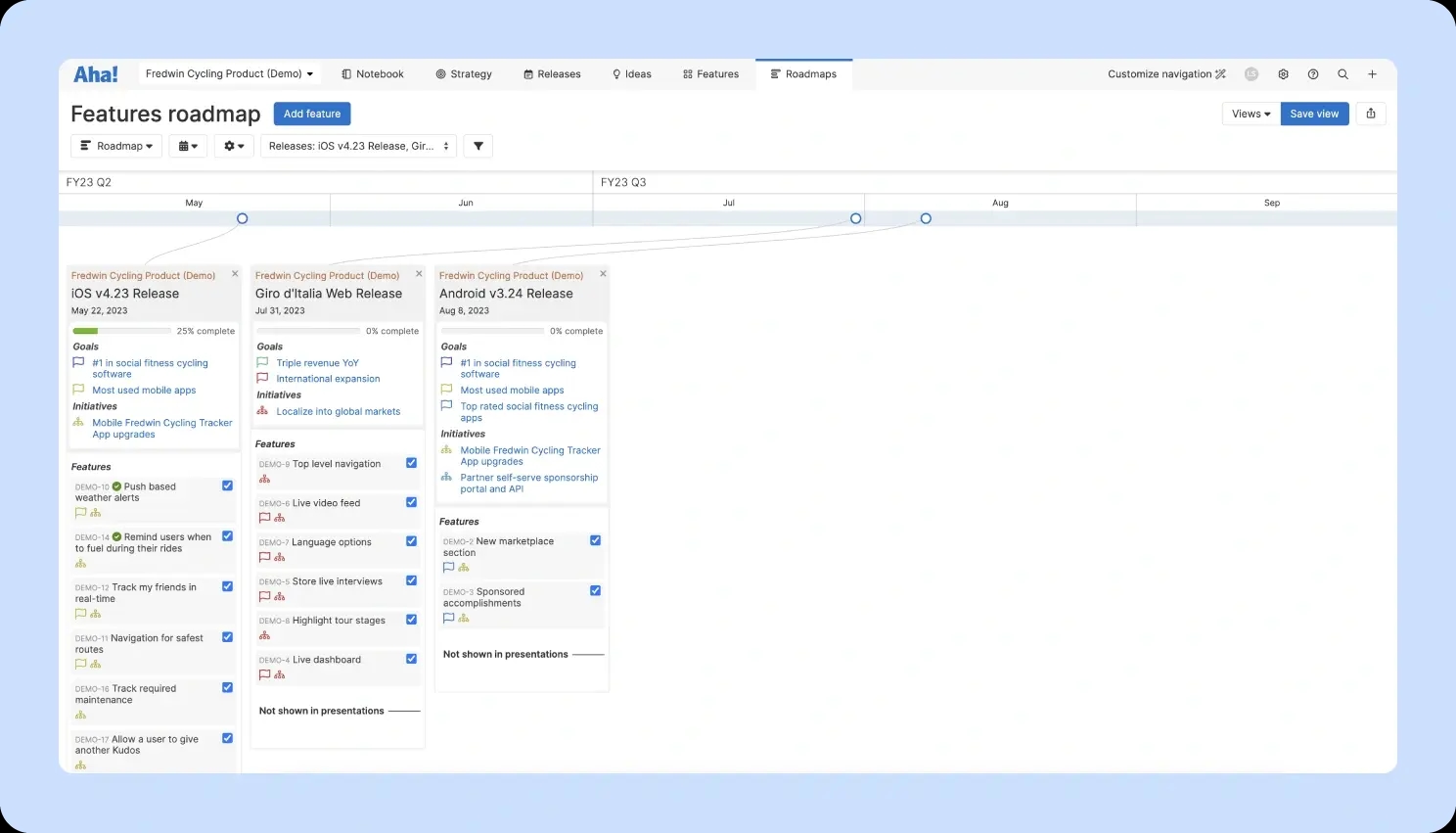This screenshot has height=833, width=1456.
Task: Click goal flag under Track my friends in real-time
Action: pyautogui.click(x=80, y=614)
